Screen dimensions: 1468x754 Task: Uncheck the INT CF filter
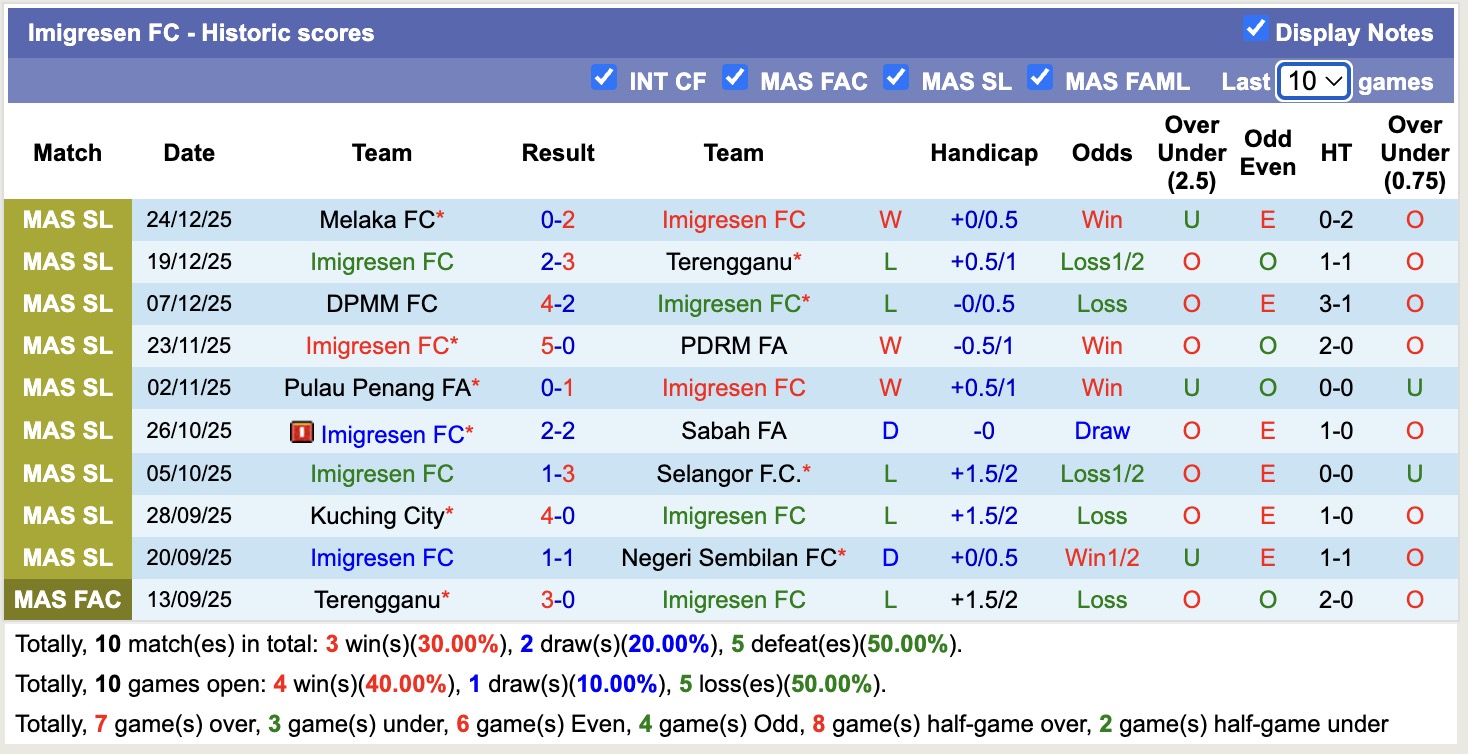point(604,77)
